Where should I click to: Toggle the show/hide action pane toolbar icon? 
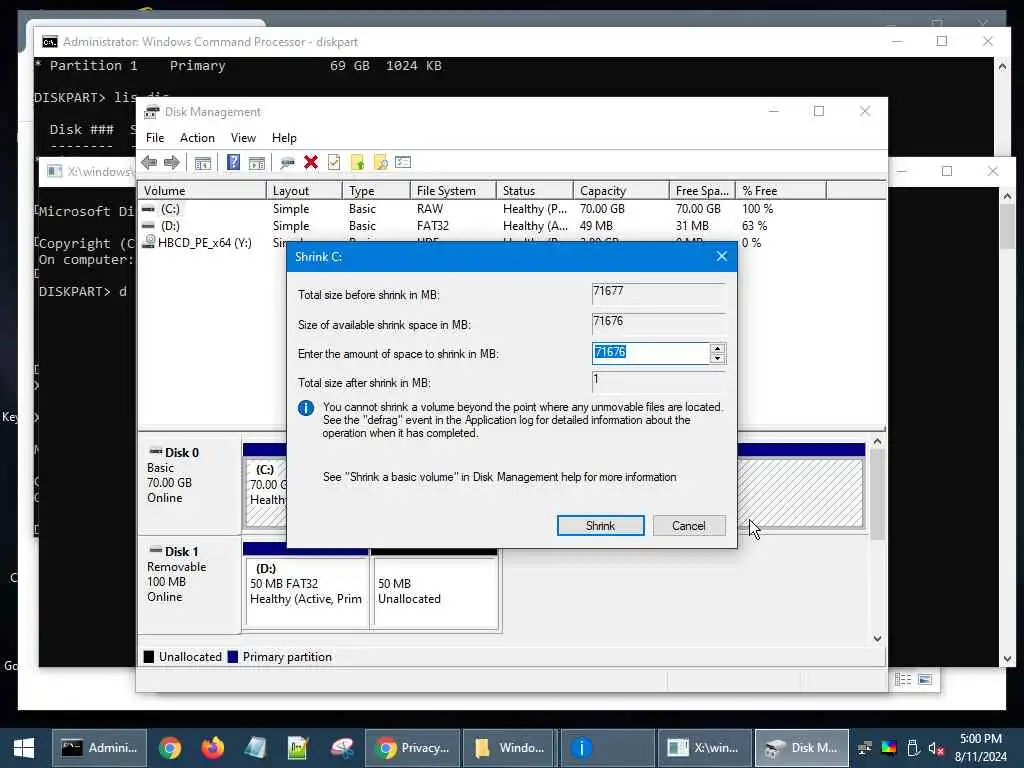[257, 163]
